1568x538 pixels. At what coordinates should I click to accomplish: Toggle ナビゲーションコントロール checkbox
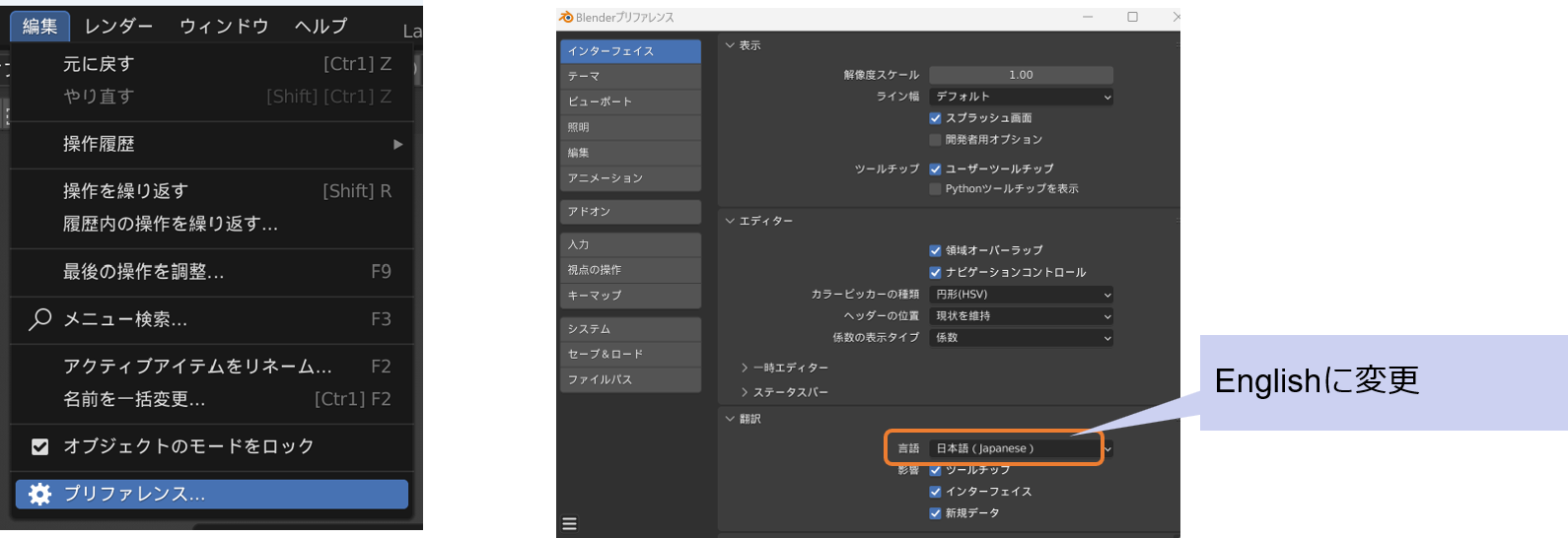[x=935, y=272]
